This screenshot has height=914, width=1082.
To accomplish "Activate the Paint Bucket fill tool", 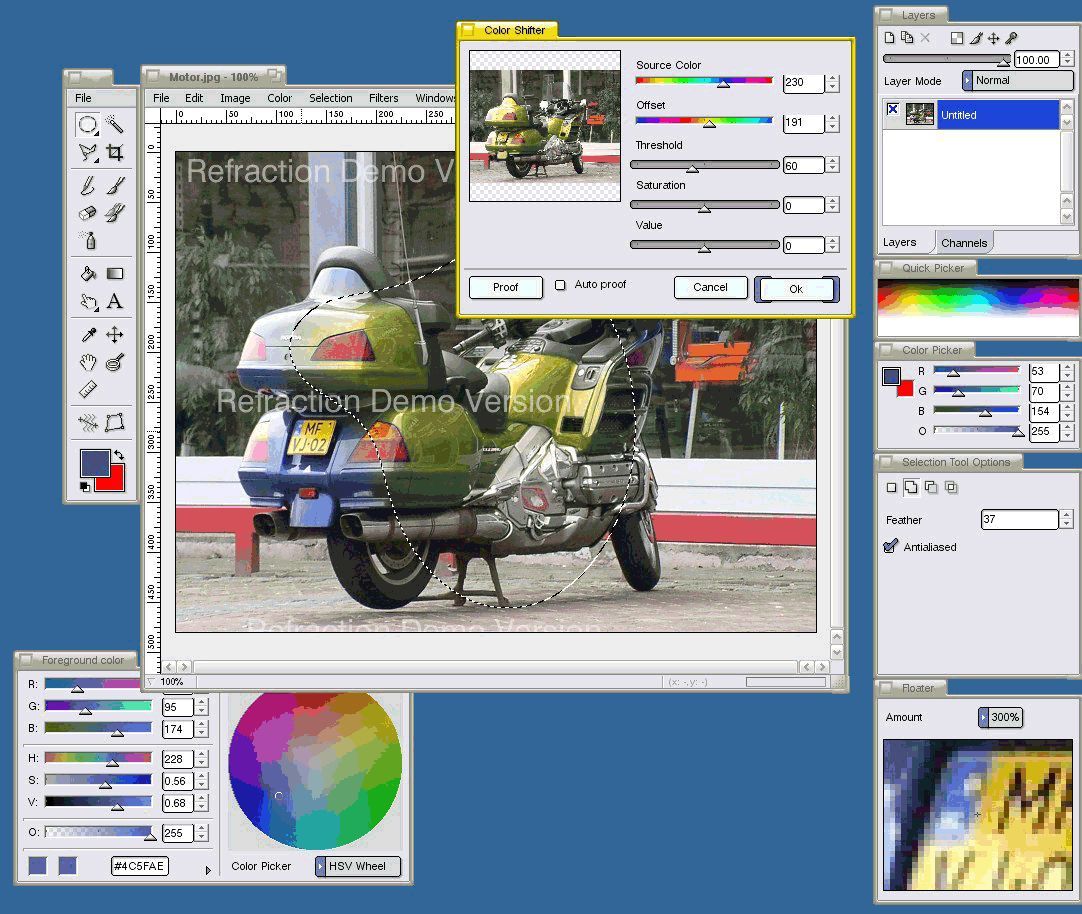I will point(88,273).
